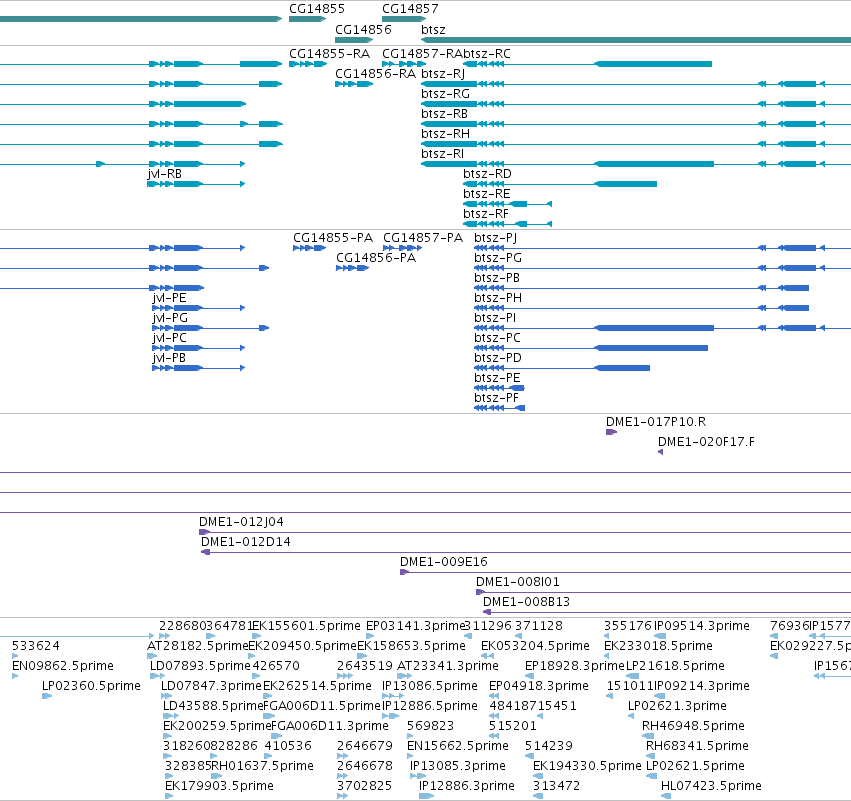Select the CG14855 gene label
851x801 pixels.
[316, 9]
